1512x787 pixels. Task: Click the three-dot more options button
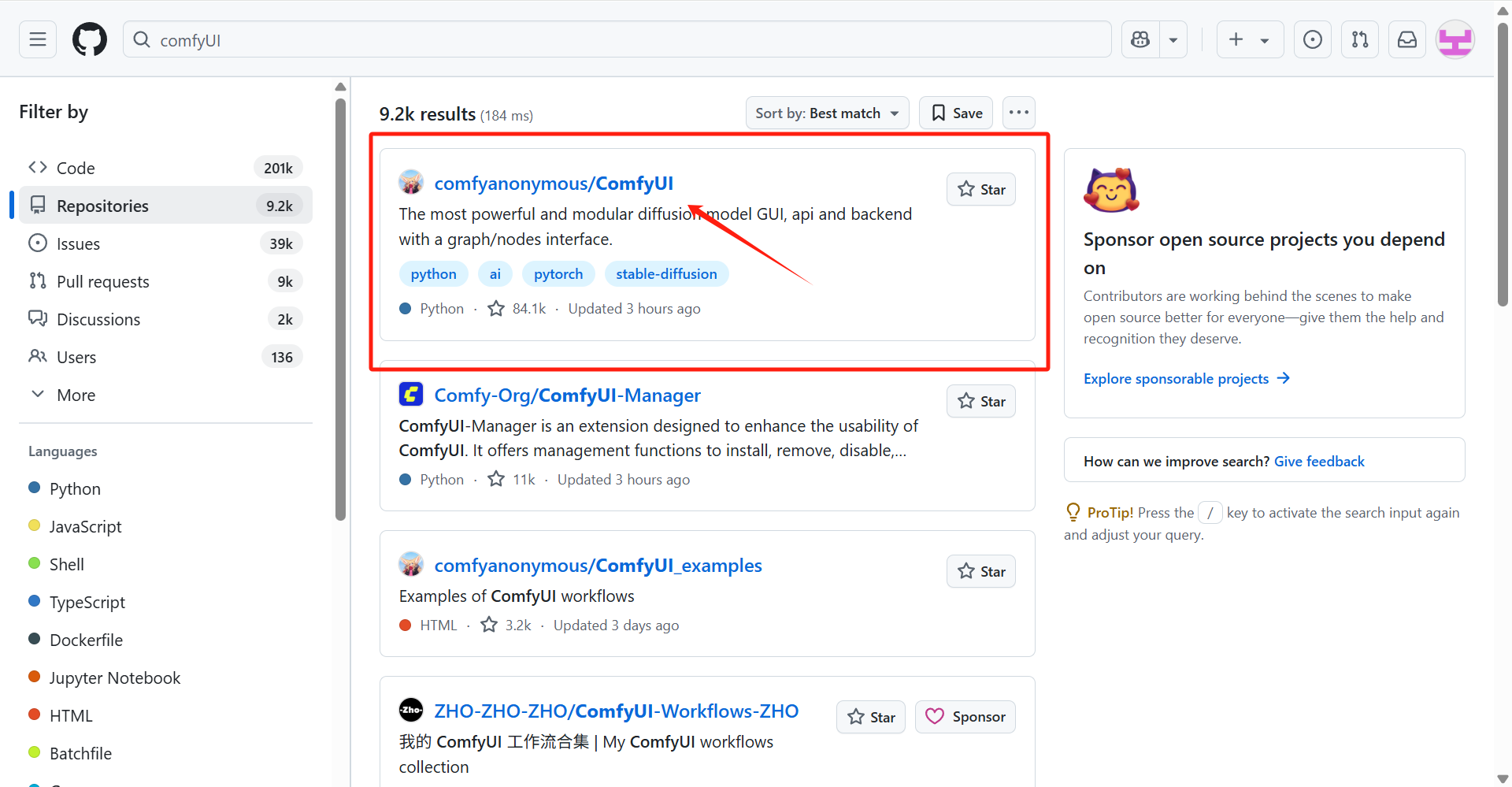1019,113
